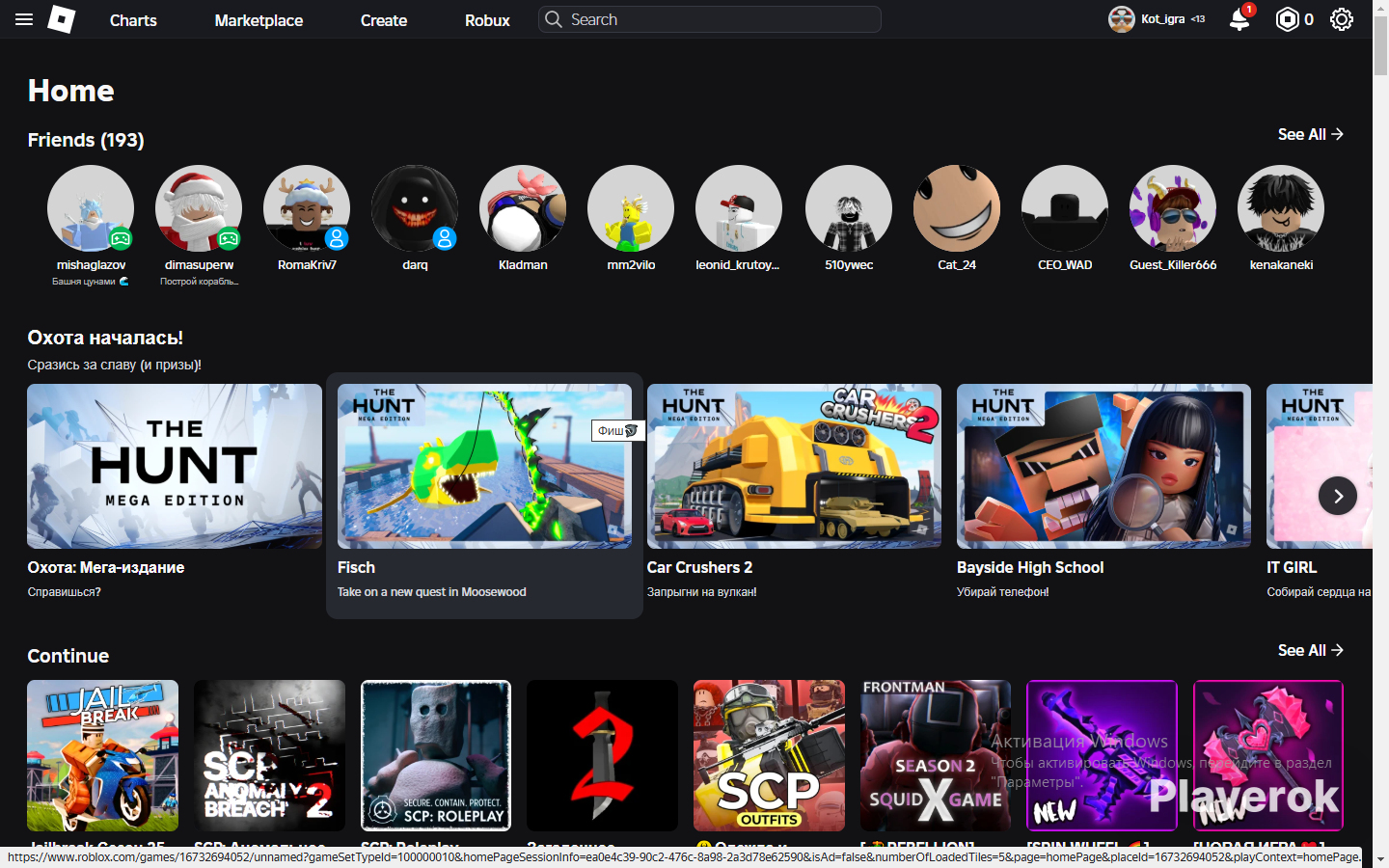Open Kladman's friend avatar
Viewport: 1389px width, 868px height.
[x=523, y=208]
